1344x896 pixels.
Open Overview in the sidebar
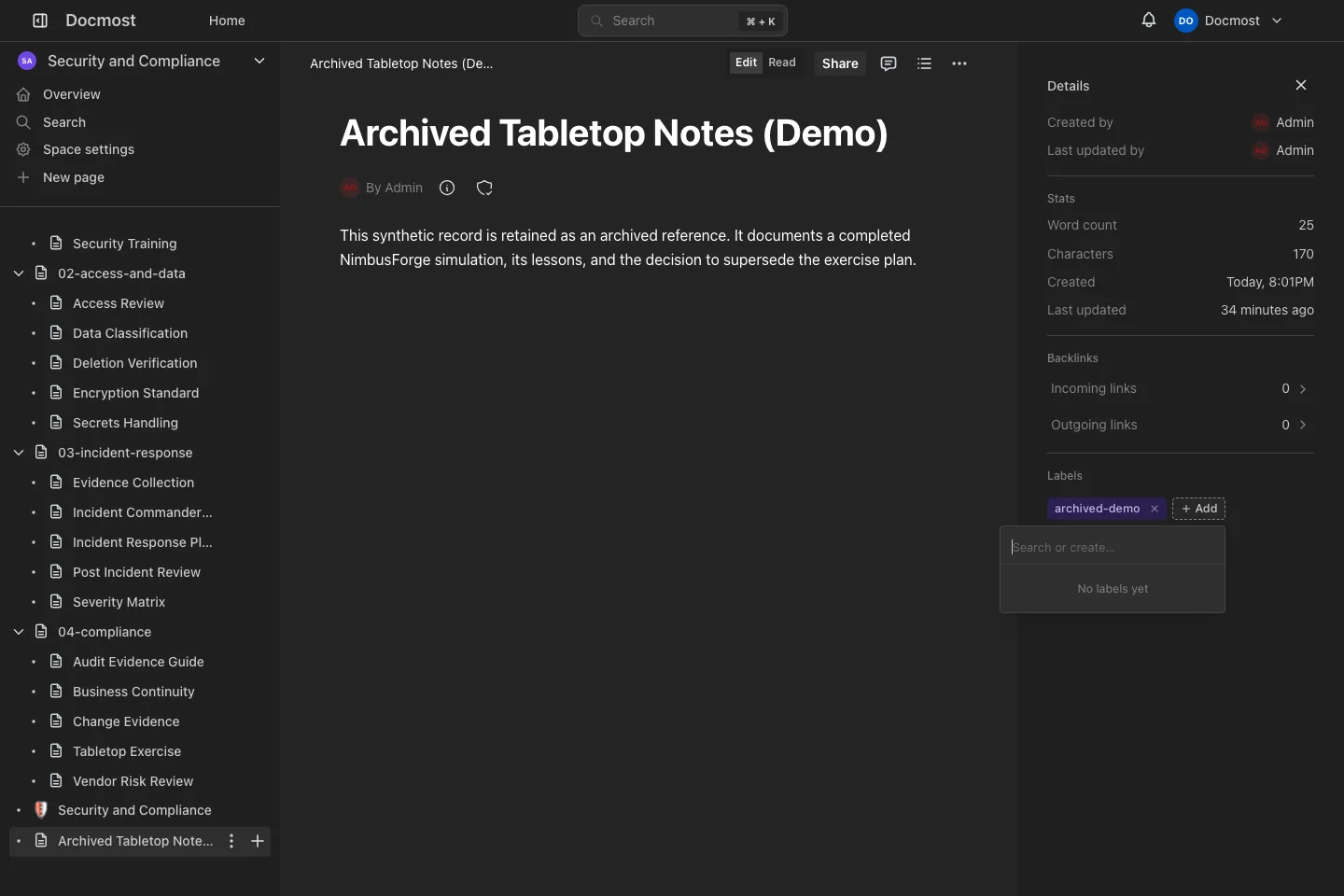(72, 94)
